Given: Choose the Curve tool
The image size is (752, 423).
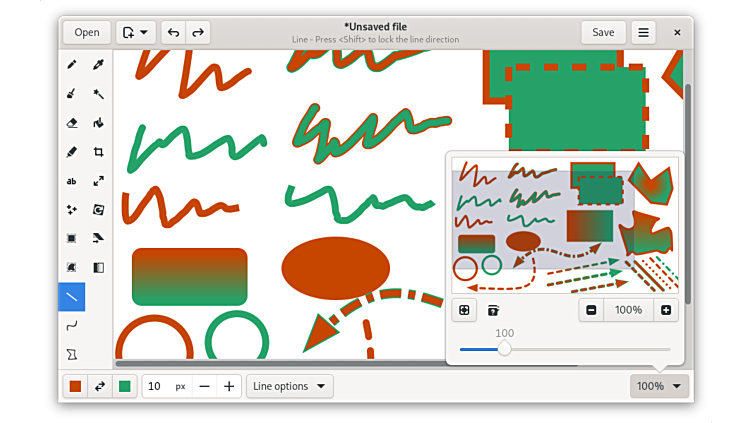Looking at the screenshot, I should (x=71, y=325).
